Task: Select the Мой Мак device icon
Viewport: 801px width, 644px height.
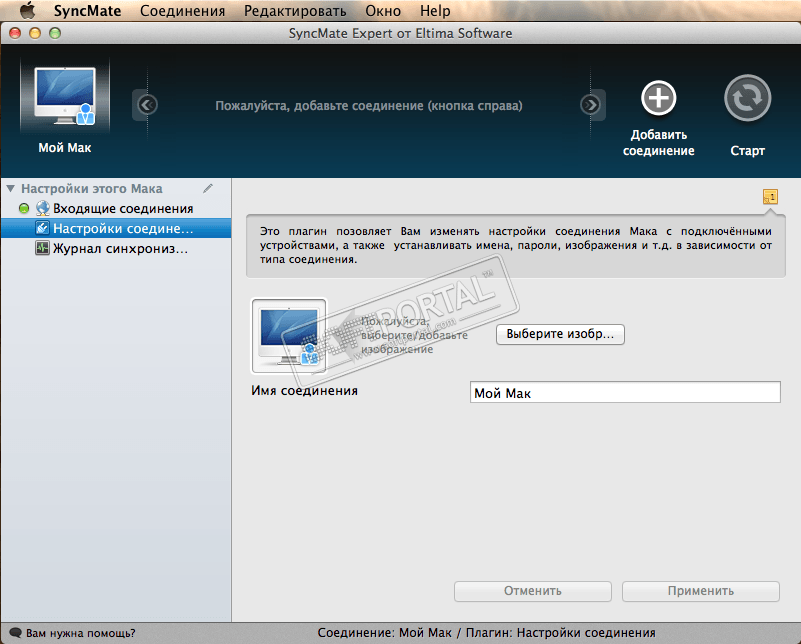Action: (65, 97)
